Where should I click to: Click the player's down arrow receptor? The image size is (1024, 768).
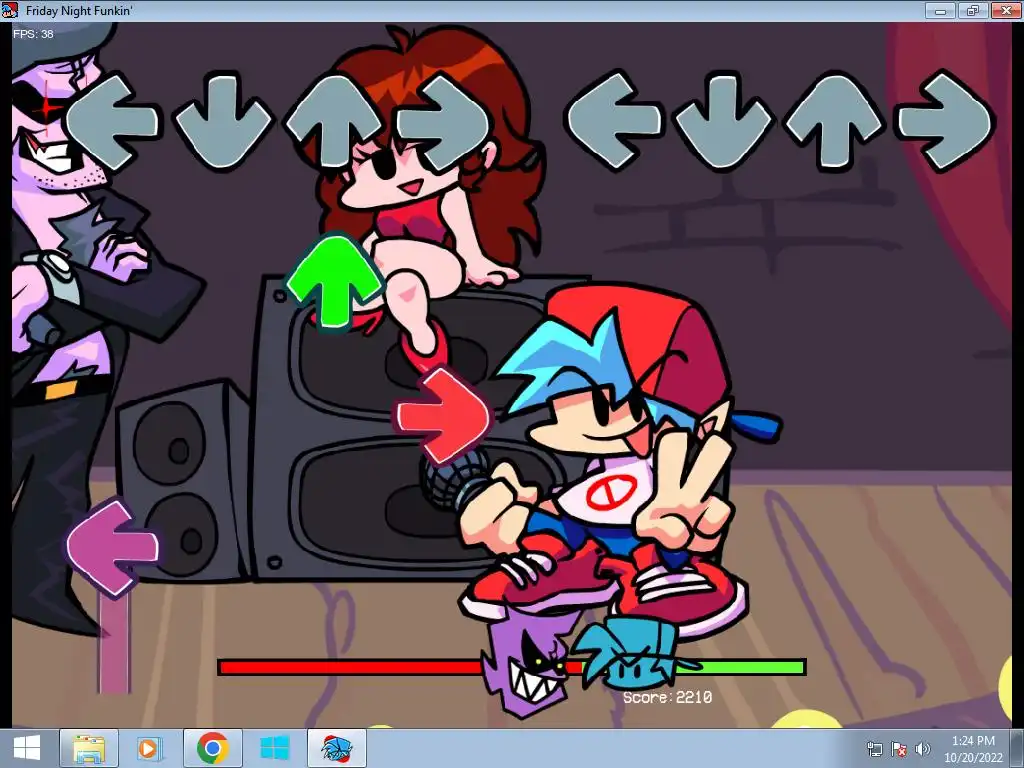pyautogui.click(x=723, y=122)
